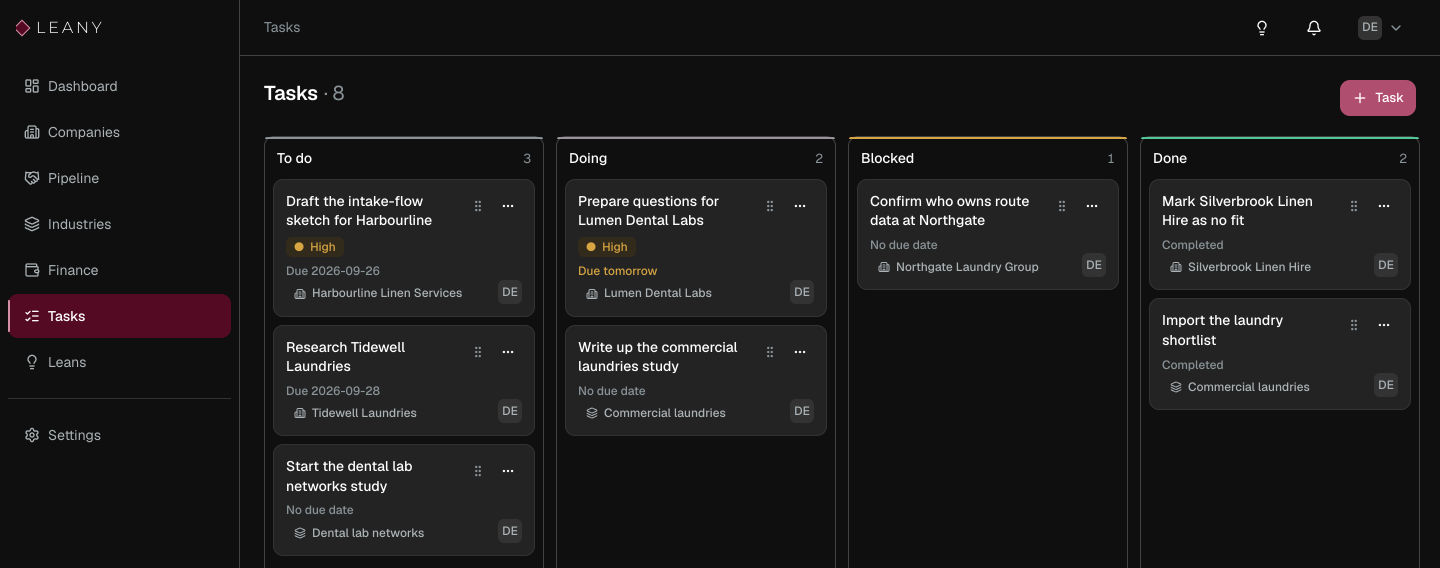Open more options for commercial laundries study task
The width and height of the screenshot is (1440, 568).
[800, 352]
